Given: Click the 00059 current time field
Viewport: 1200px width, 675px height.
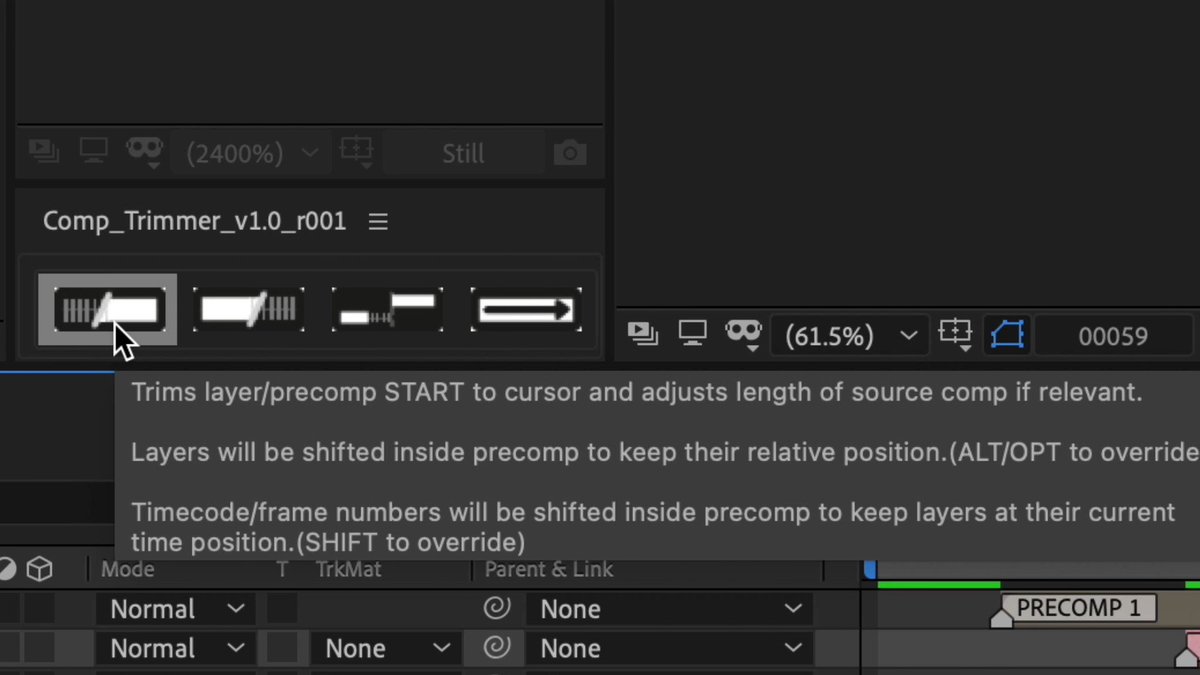Looking at the screenshot, I should [1113, 337].
